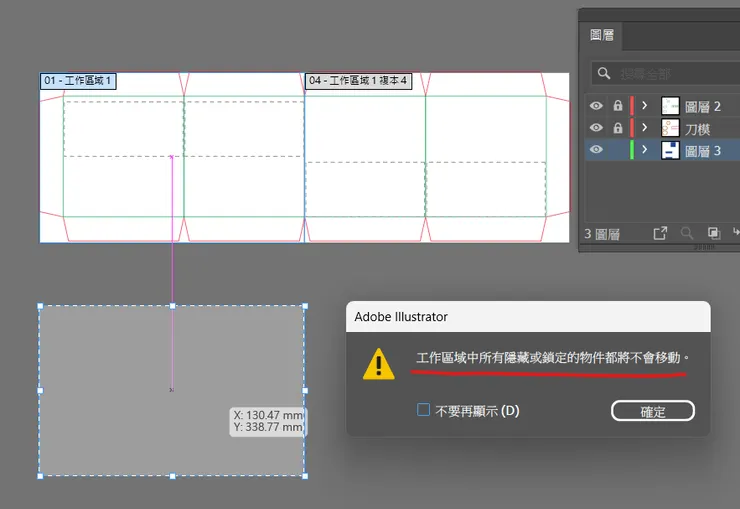The height and width of the screenshot is (509, 740).
Task: Click the 工作區域中所有隱藏或鎖定的物件都將不會移動 warning text
Action: (552, 358)
